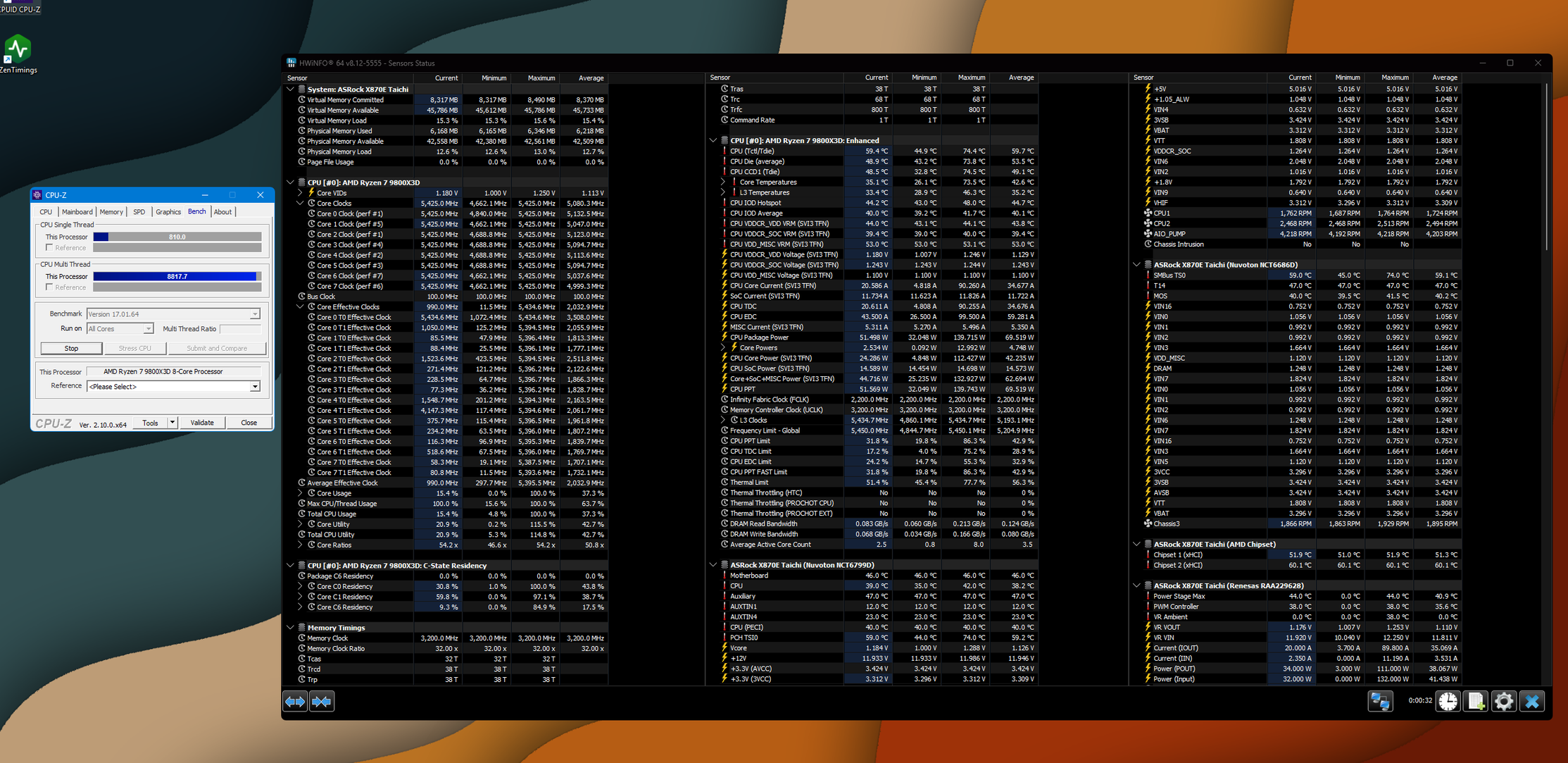Viewport: 1568px width, 763px height.
Task: Start logging with the sheet-plus icon
Action: pos(1476,701)
